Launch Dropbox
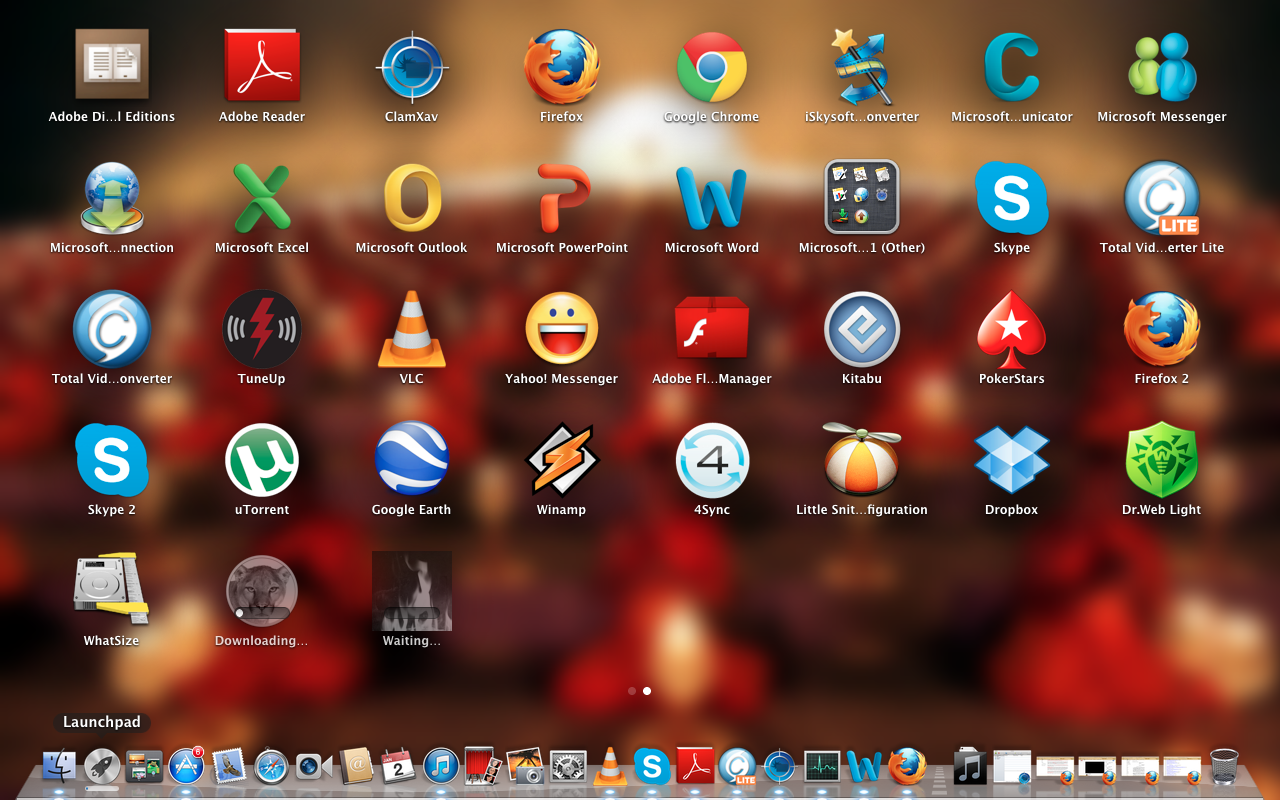Image resolution: width=1280 pixels, height=800 pixels. pyautogui.click(x=1012, y=460)
